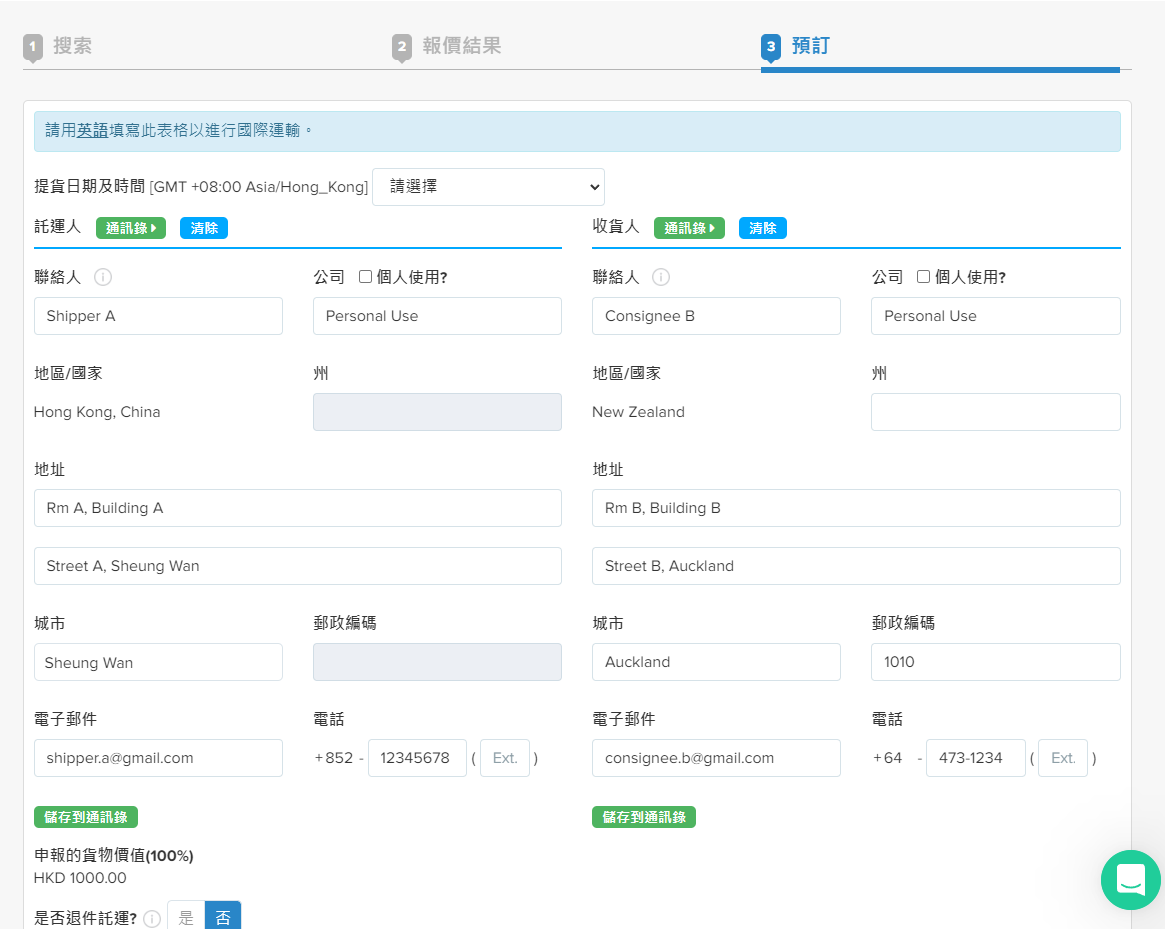Check consignee 個人使用? checkbox
Screen dimensions: 1165x929
click(923, 276)
